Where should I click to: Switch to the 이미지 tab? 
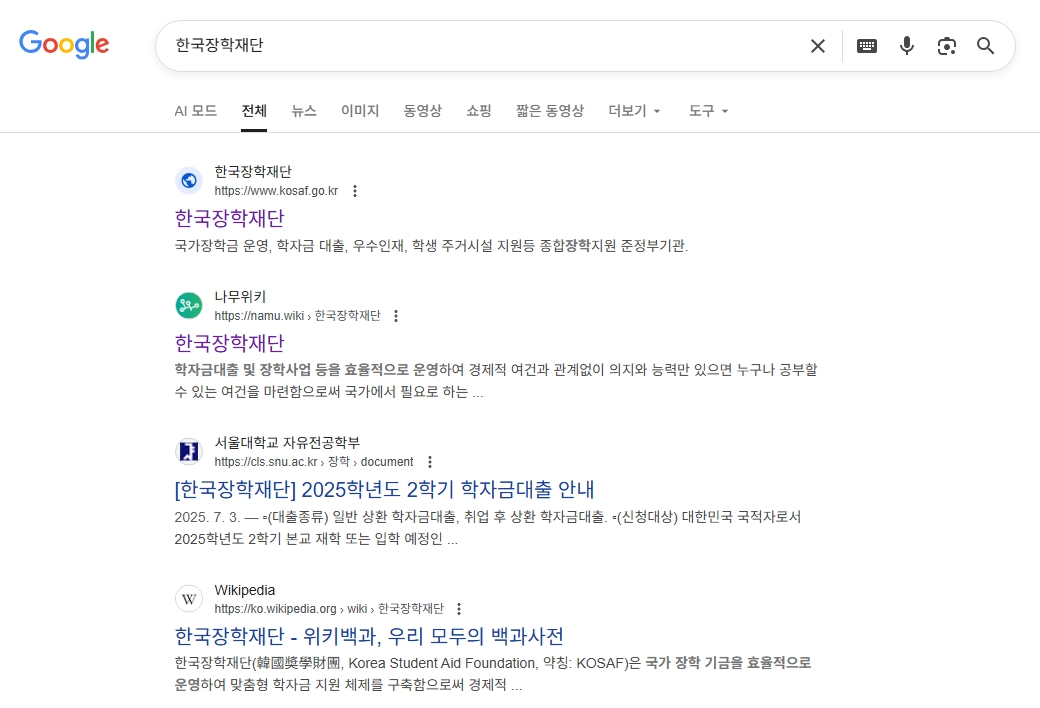[x=359, y=111]
